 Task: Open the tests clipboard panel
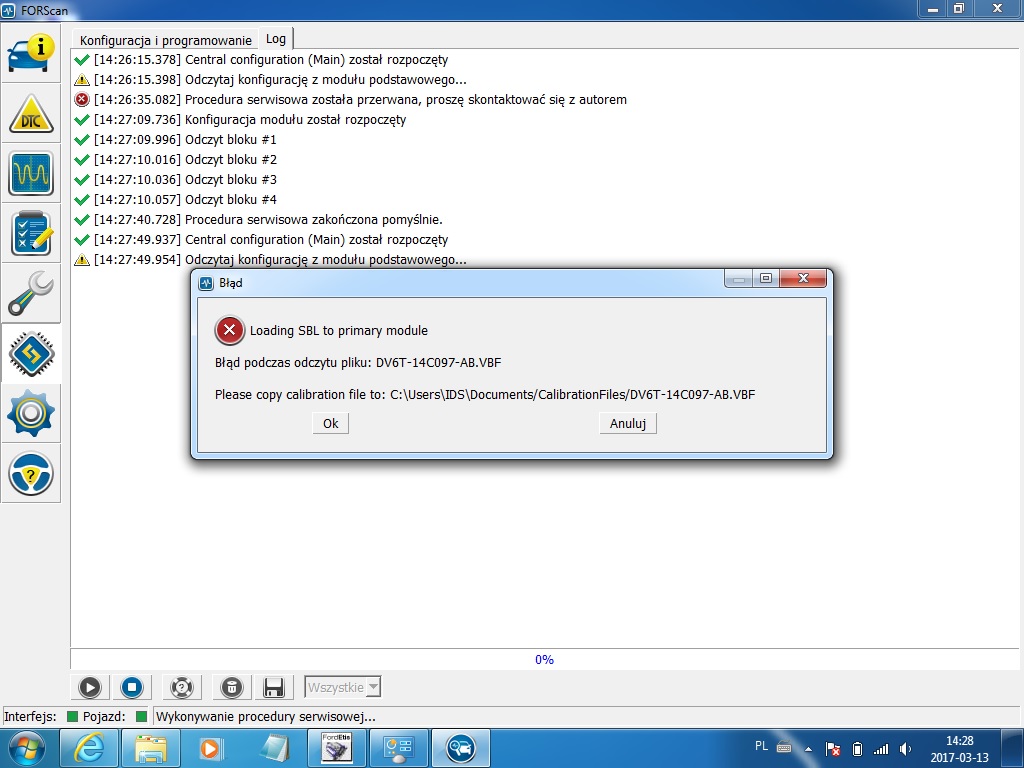pos(31,235)
